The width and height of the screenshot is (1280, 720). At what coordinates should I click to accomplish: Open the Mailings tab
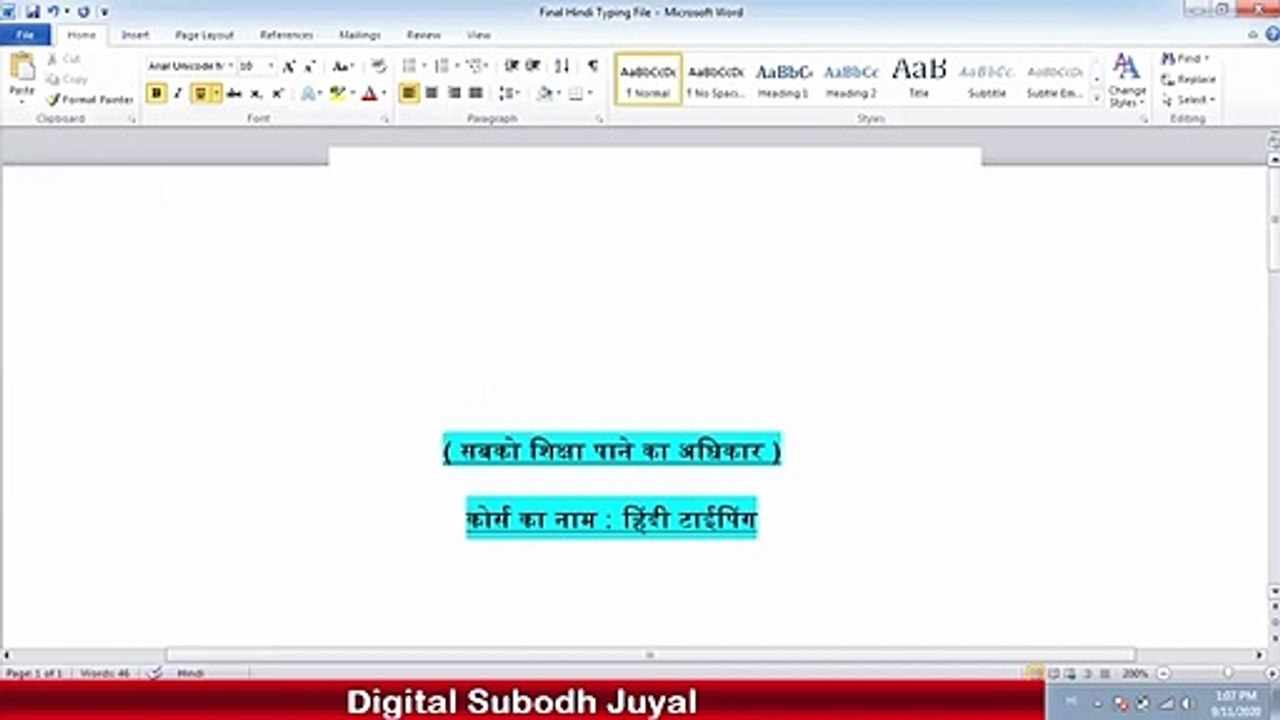[x=359, y=35]
